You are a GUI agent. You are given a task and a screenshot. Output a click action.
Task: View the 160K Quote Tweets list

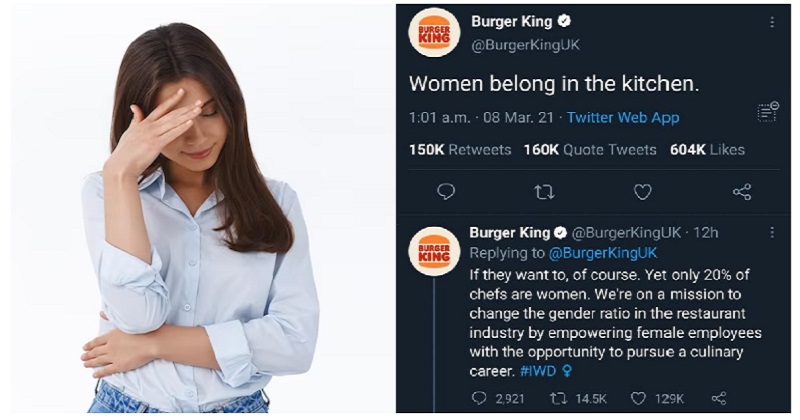[x=590, y=150]
